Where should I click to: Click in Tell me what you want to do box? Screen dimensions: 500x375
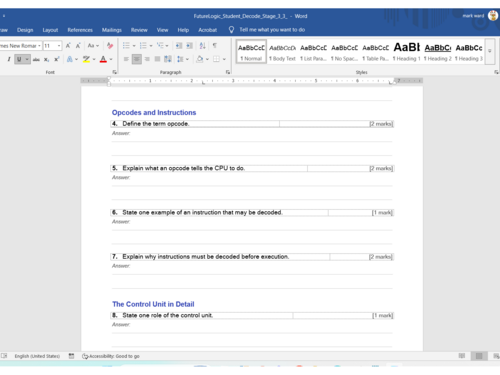click(272, 30)
